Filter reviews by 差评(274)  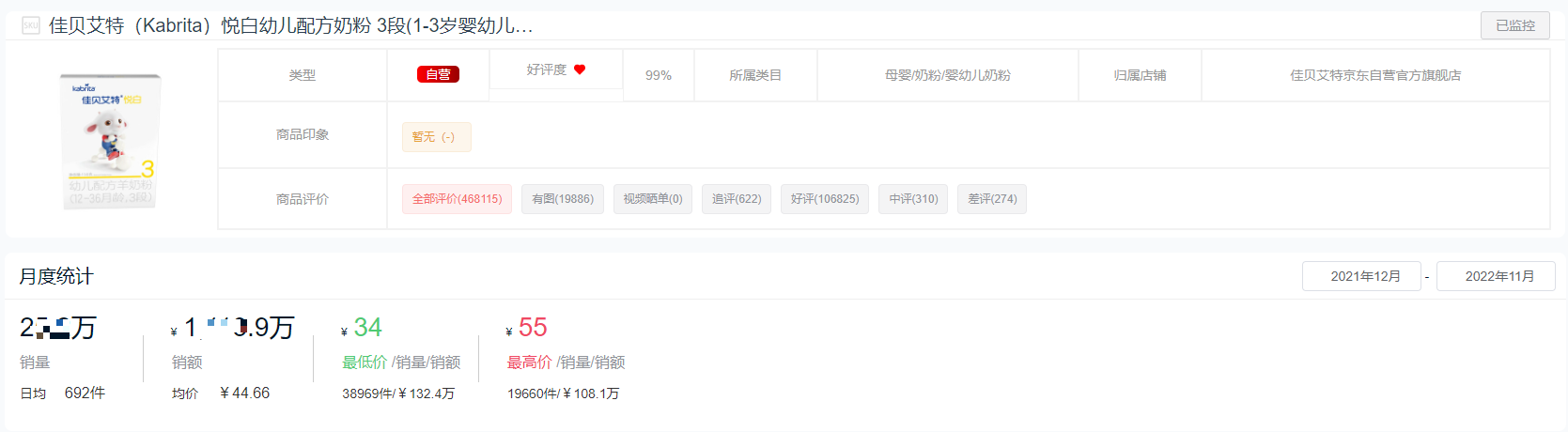point(992,199)
